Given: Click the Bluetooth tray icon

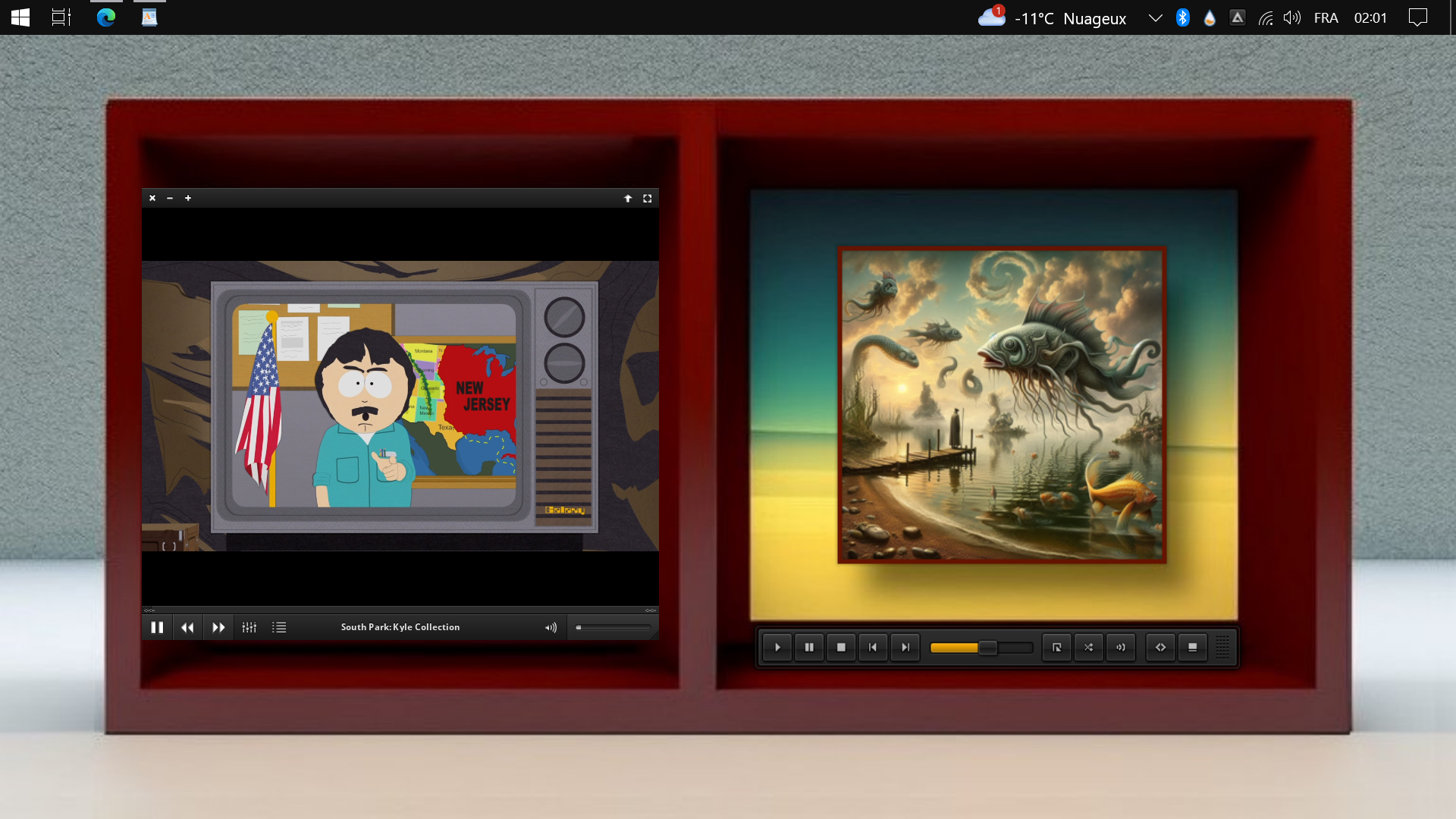Looking at the screenshot, I should point(1183,17).
